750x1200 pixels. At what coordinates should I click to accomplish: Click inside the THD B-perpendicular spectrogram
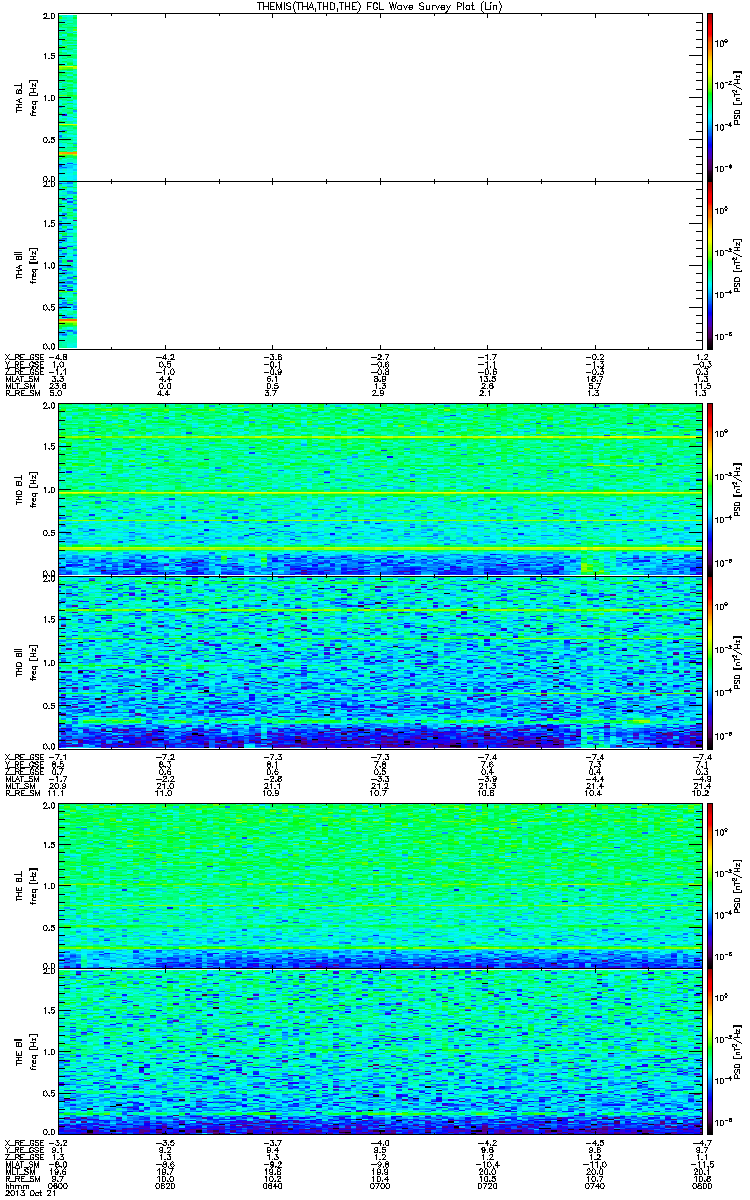tap(381, 488)
